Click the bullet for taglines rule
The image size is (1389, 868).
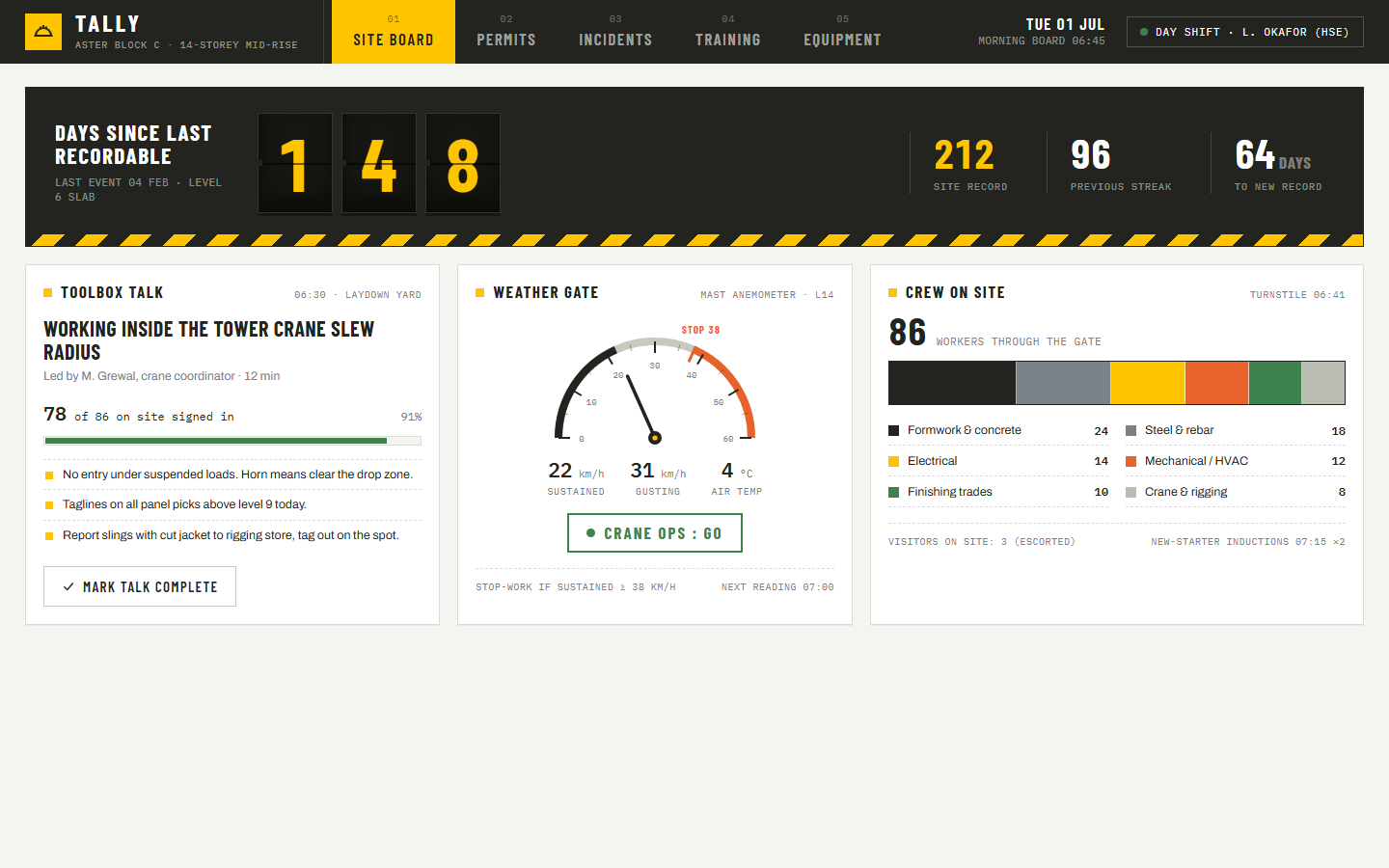(49, 505)
